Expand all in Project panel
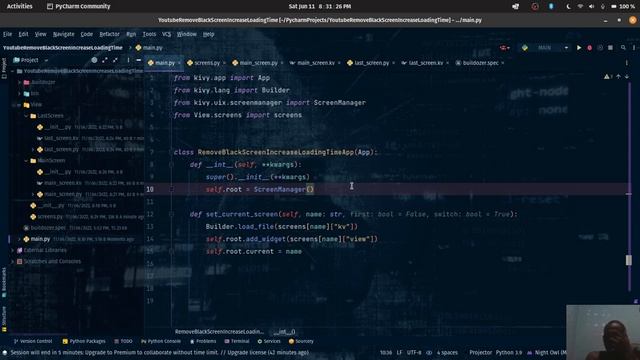 pos(105,60)
